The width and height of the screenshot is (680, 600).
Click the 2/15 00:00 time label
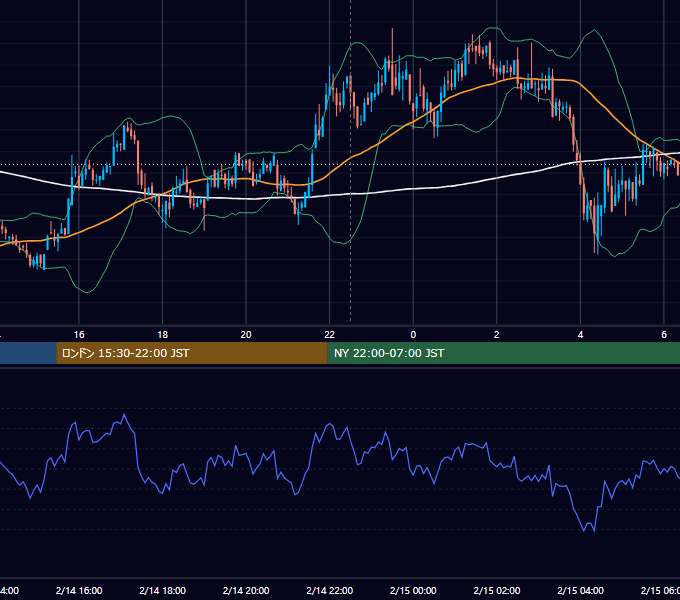tap(413, 590)
